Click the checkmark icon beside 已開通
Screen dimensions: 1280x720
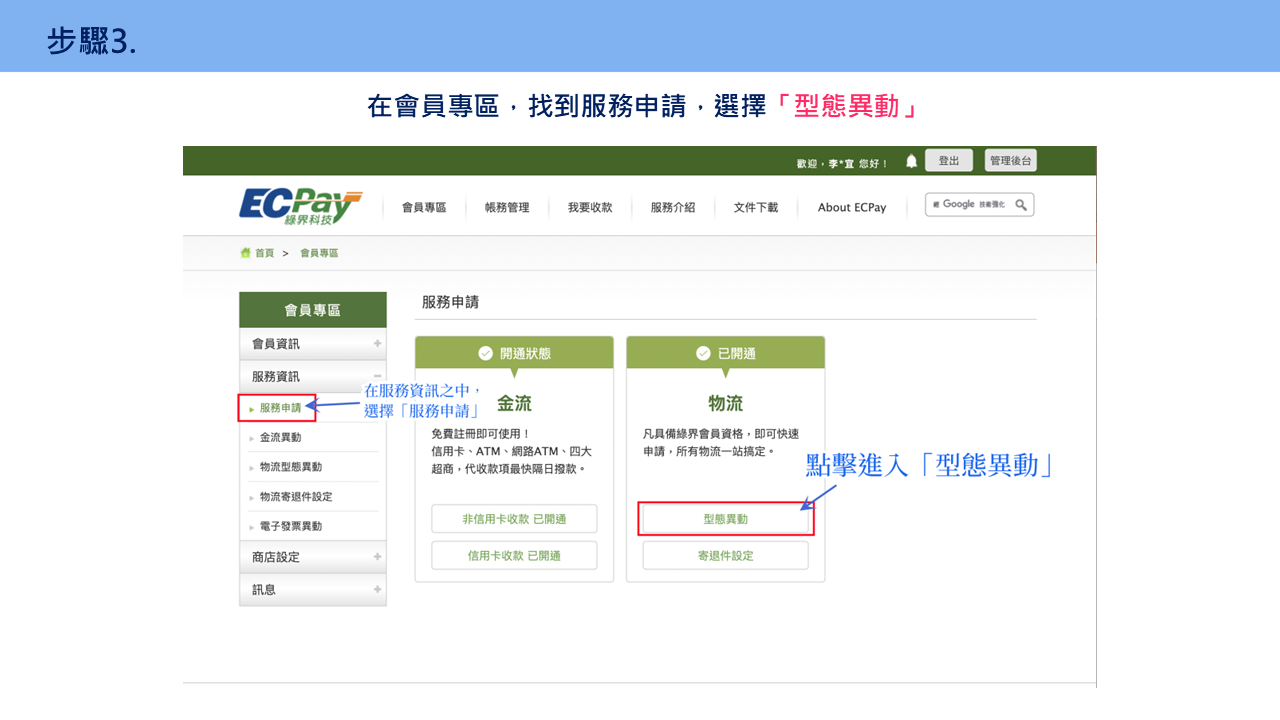coord(704,353)
